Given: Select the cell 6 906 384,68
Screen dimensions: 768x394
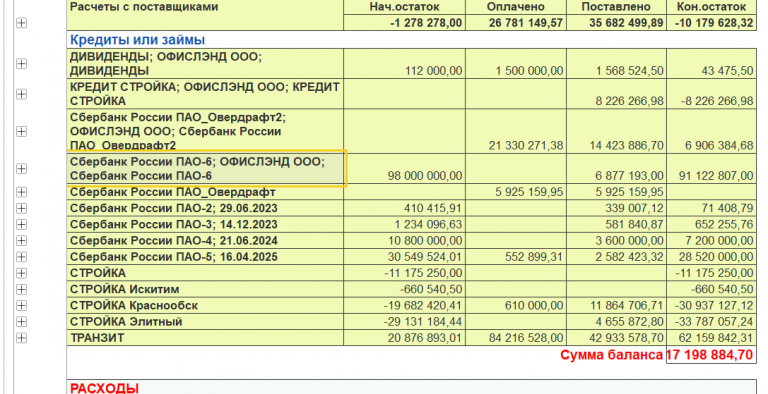Looking at the screenshot, I should point(711,131).
